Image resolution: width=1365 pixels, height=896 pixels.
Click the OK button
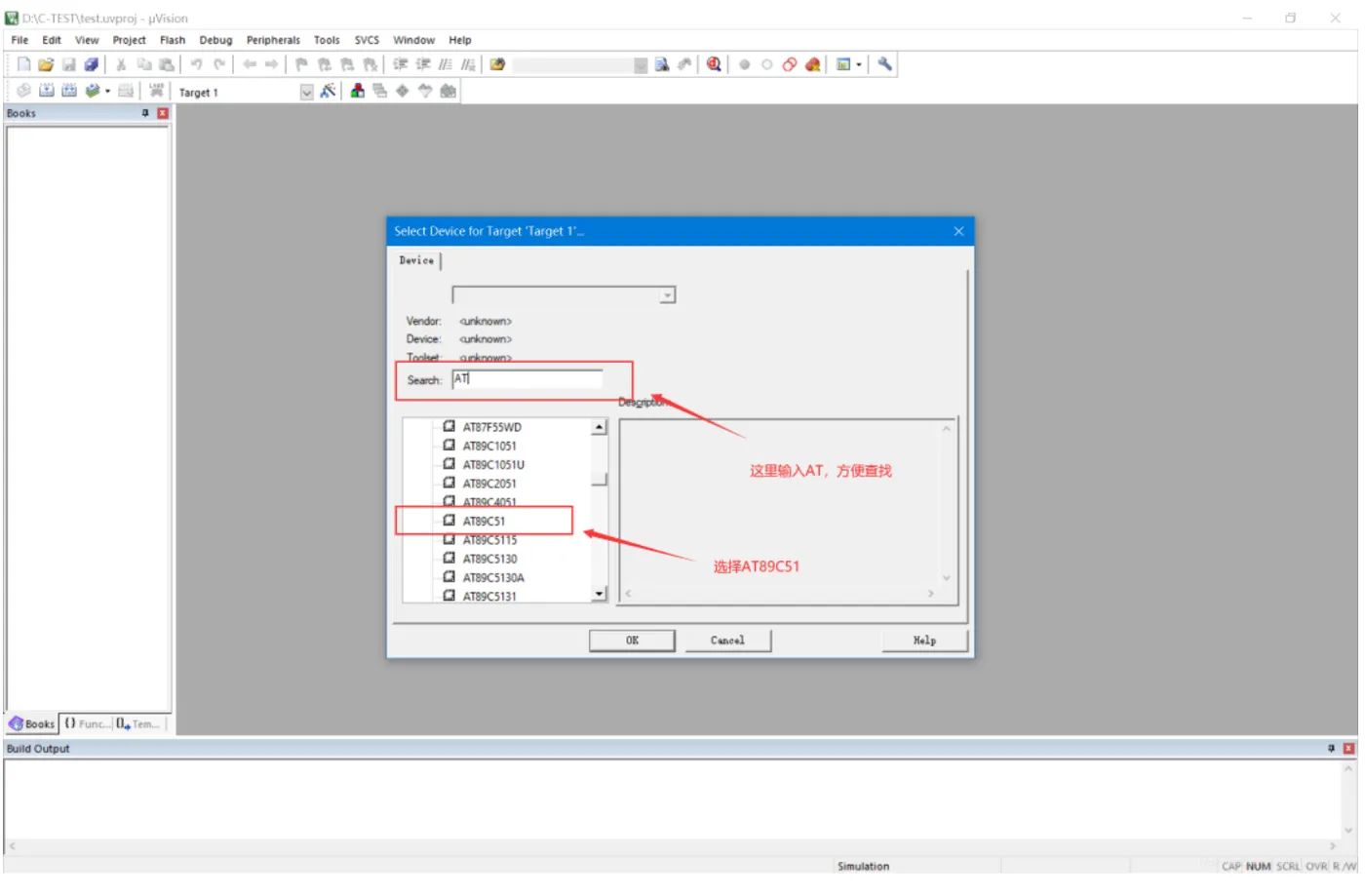[632, 641]
